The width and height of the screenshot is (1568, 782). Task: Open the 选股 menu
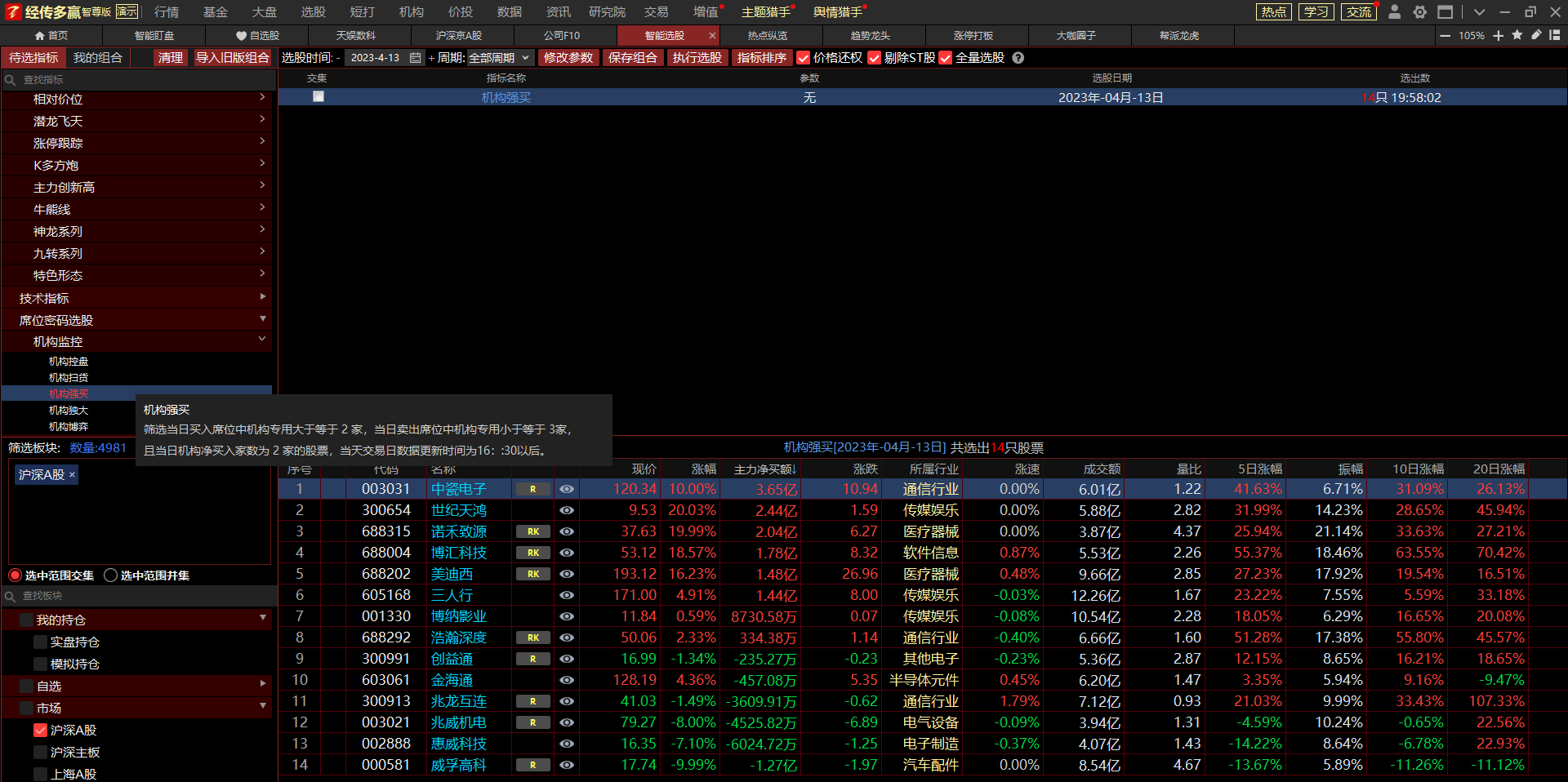[314, 12]
